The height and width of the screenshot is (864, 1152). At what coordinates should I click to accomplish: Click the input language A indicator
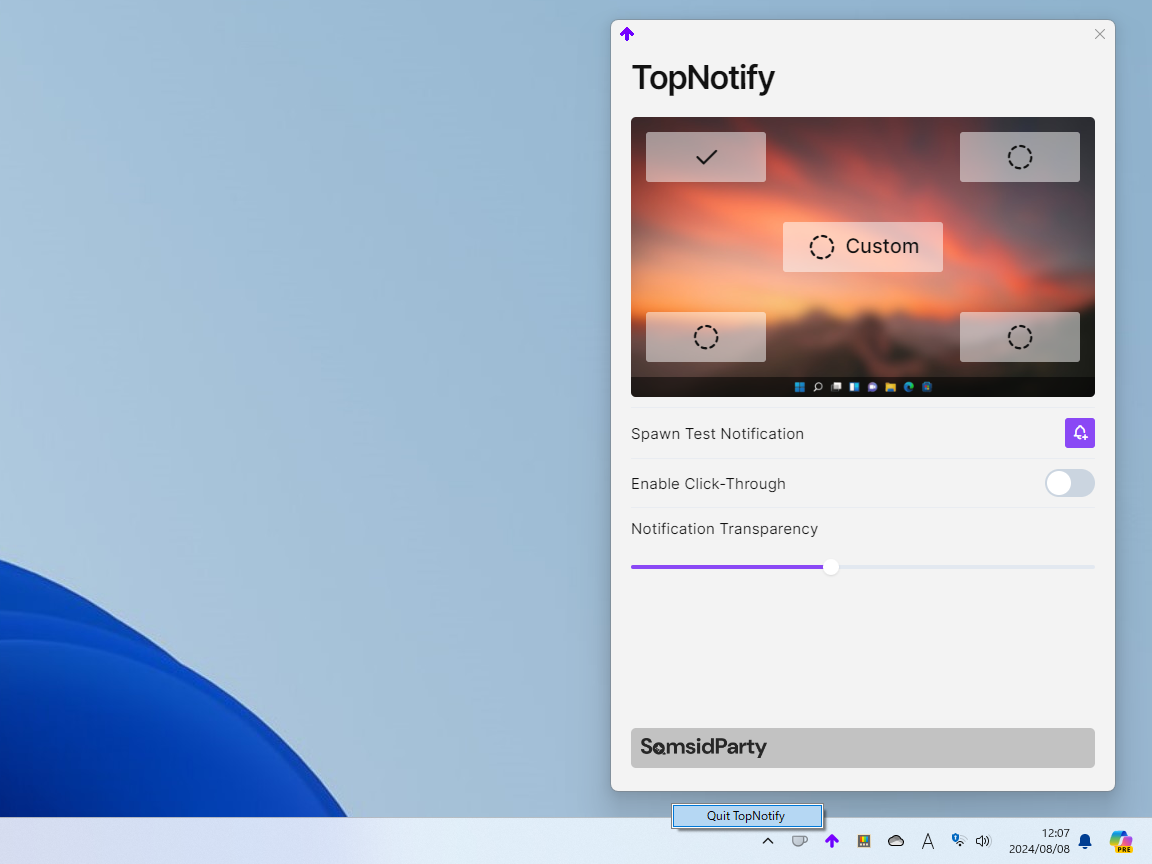tap(928, 840)
